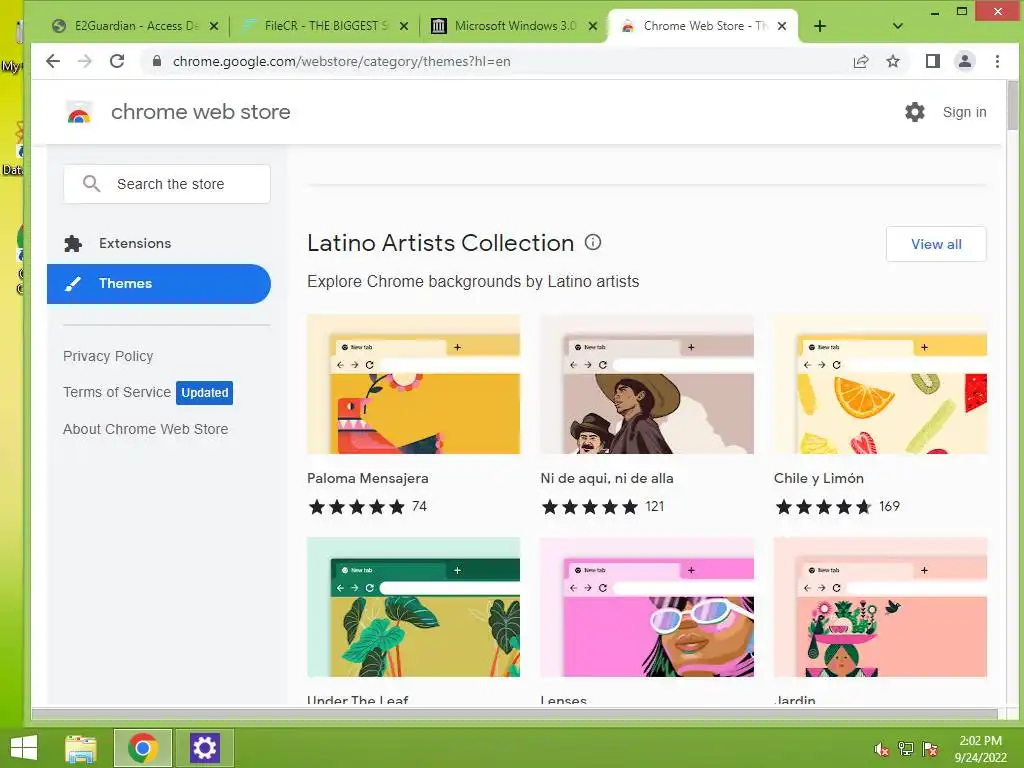Click the network tray icon
This screenshot has height=768, width=1024.
[x=906, y=749]
